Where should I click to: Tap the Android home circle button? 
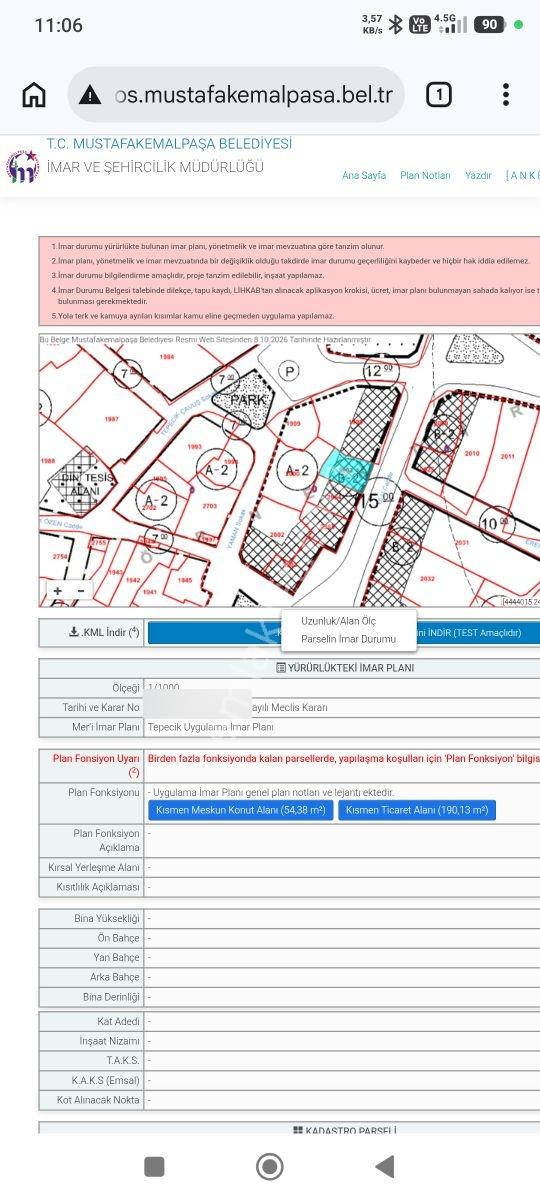(270, 1166)
